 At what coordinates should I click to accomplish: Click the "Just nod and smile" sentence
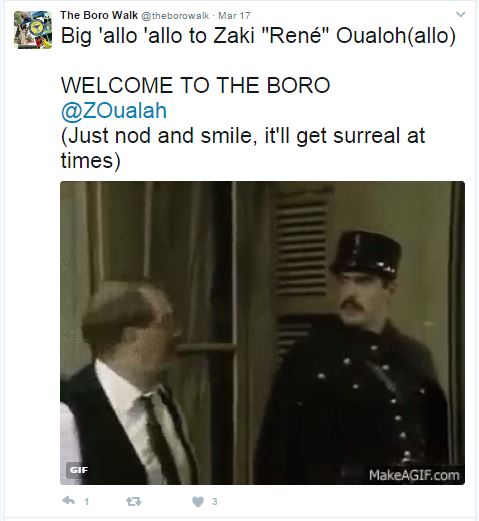click(x=243, y=136)
